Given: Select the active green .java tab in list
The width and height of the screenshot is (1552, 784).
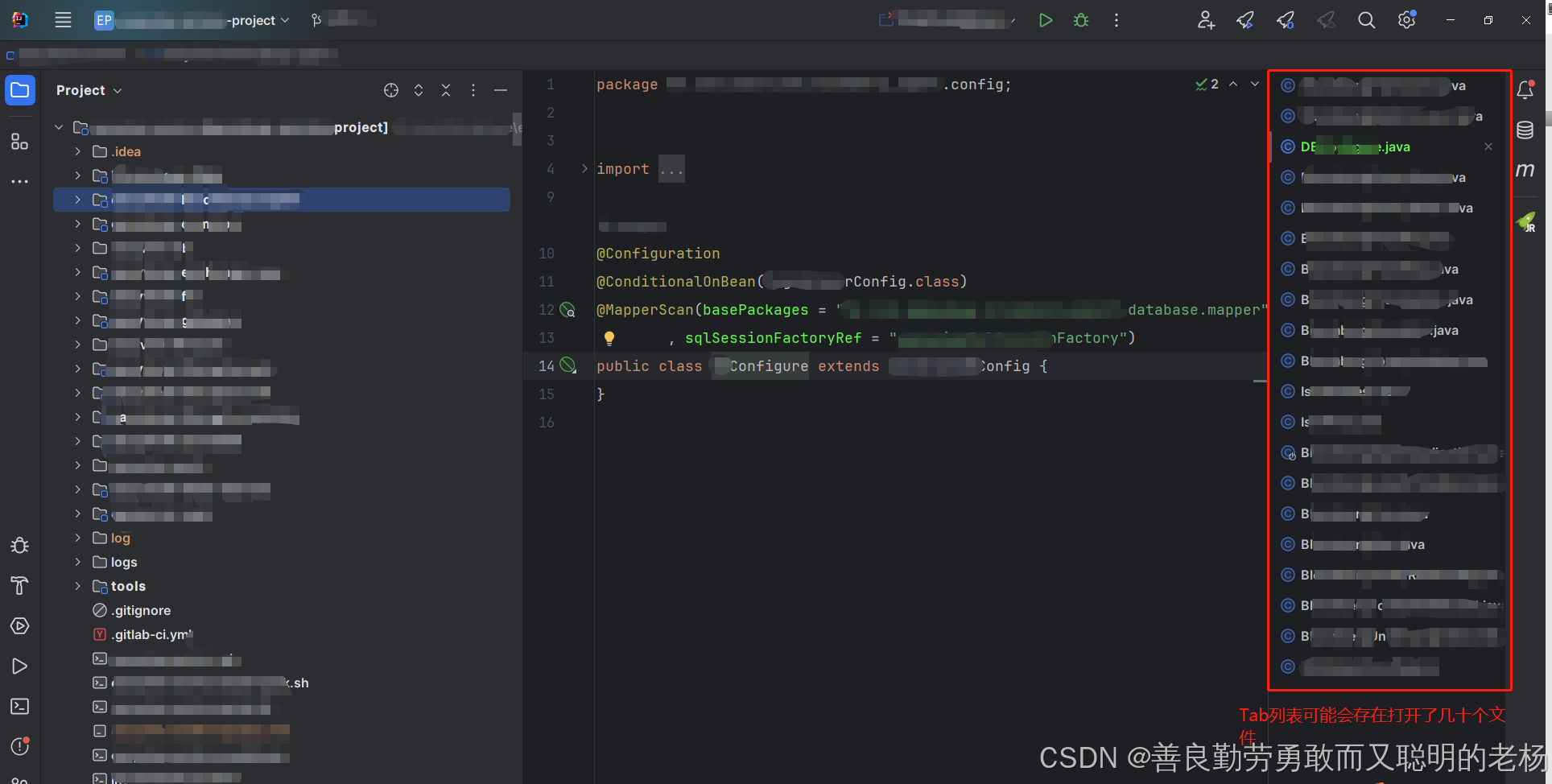Looking at the screenshot, I should point(1356,146).
